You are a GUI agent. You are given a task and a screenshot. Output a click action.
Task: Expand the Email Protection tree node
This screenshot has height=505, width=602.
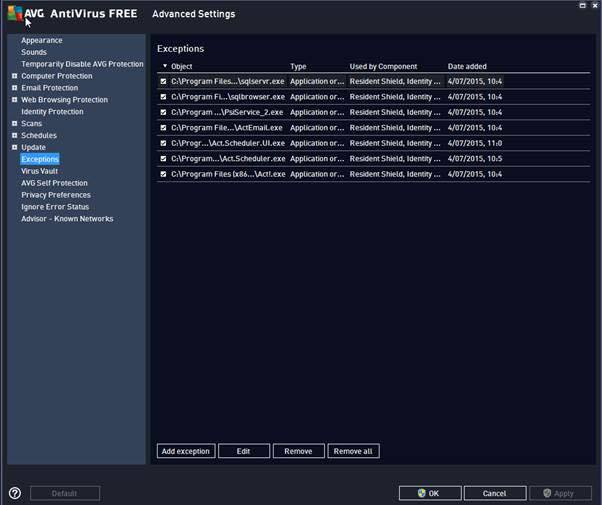pos(15,88)
